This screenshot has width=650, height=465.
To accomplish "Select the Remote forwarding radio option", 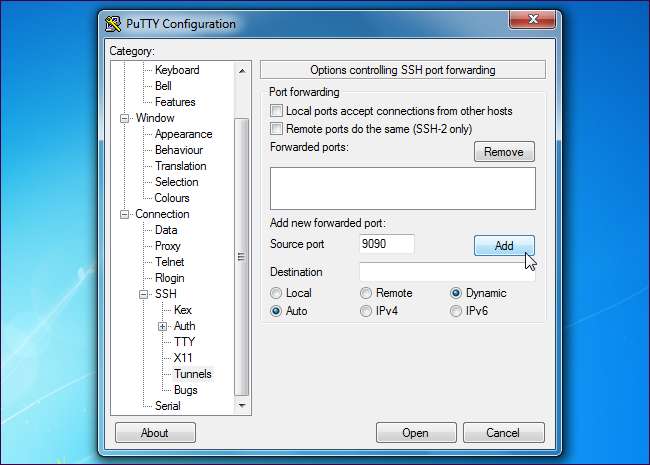I will [x=367, y=293].
